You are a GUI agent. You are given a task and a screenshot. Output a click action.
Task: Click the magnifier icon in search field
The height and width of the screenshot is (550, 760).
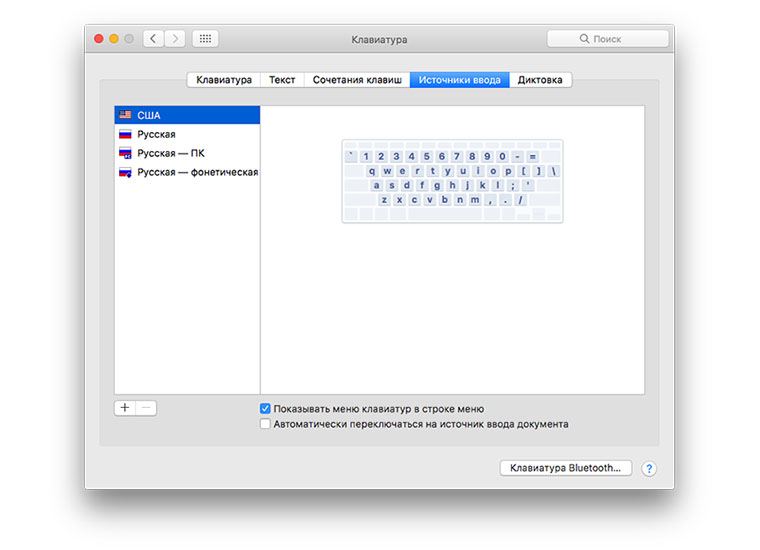584,38
